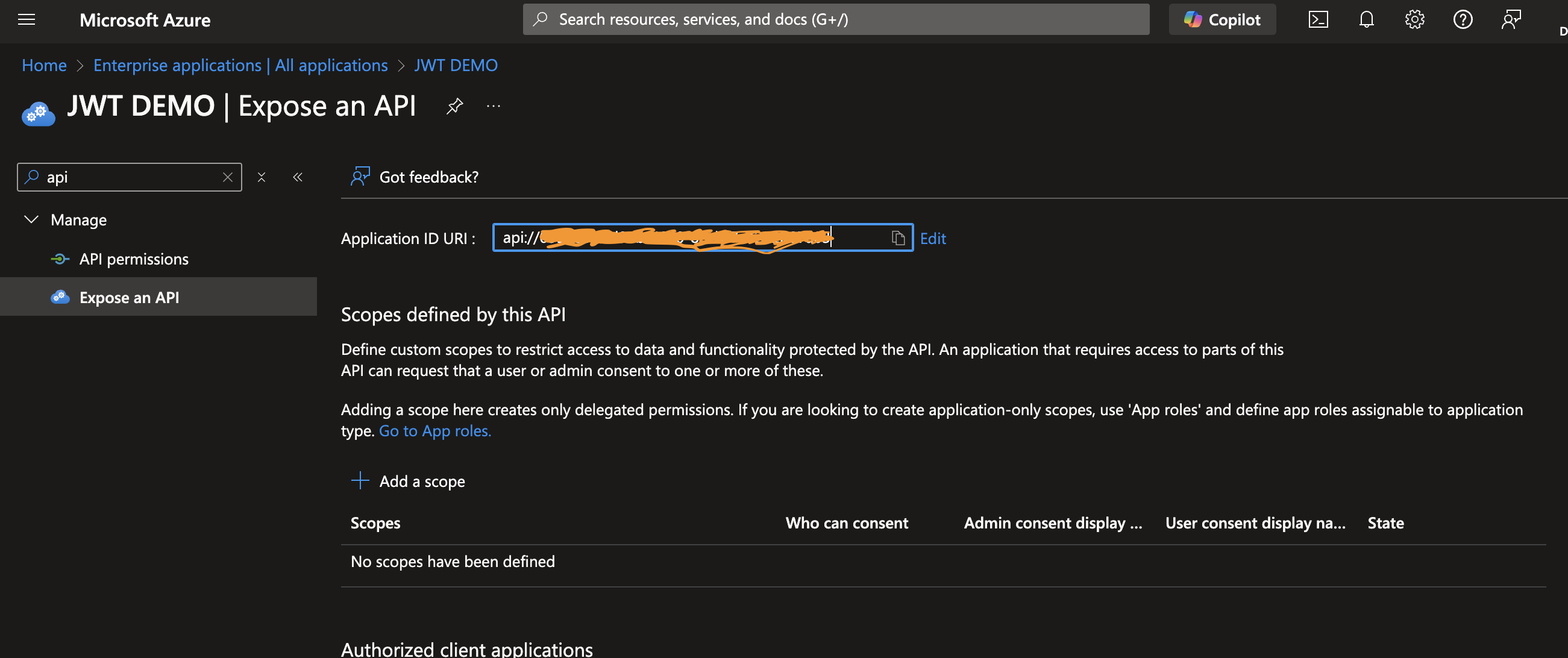Click the Edit link for Application ID URI
Viewport: 1568px width, 658px height.
pos(932,237)
